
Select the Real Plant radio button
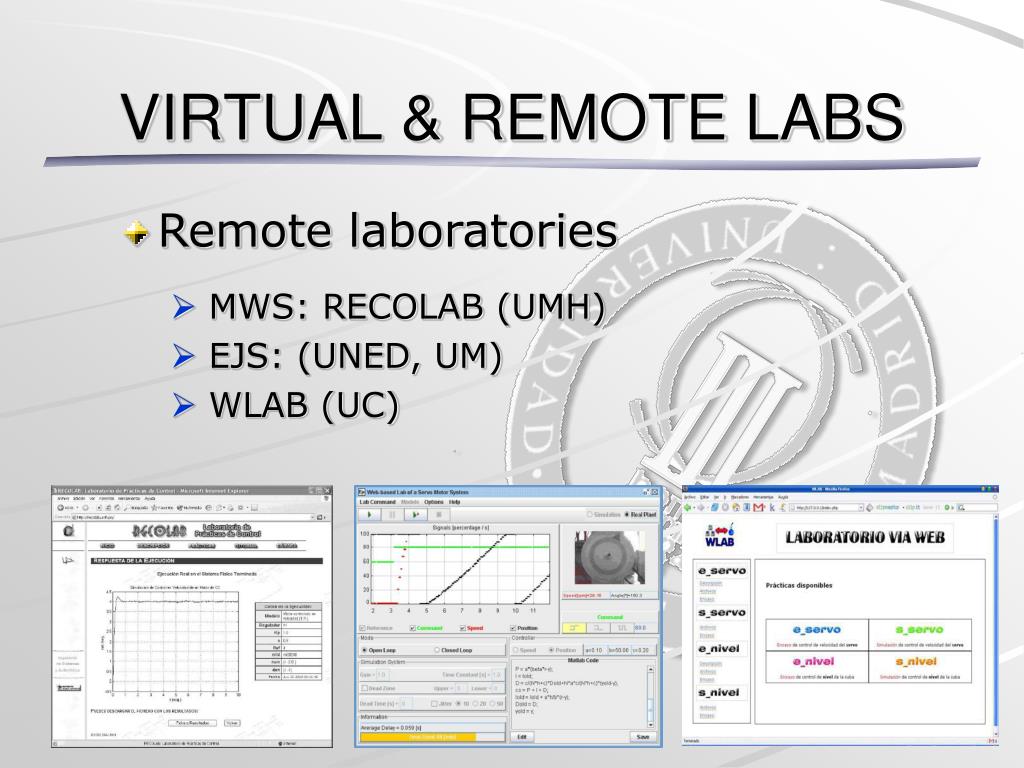pyautogui.click(x=628, y=515)
